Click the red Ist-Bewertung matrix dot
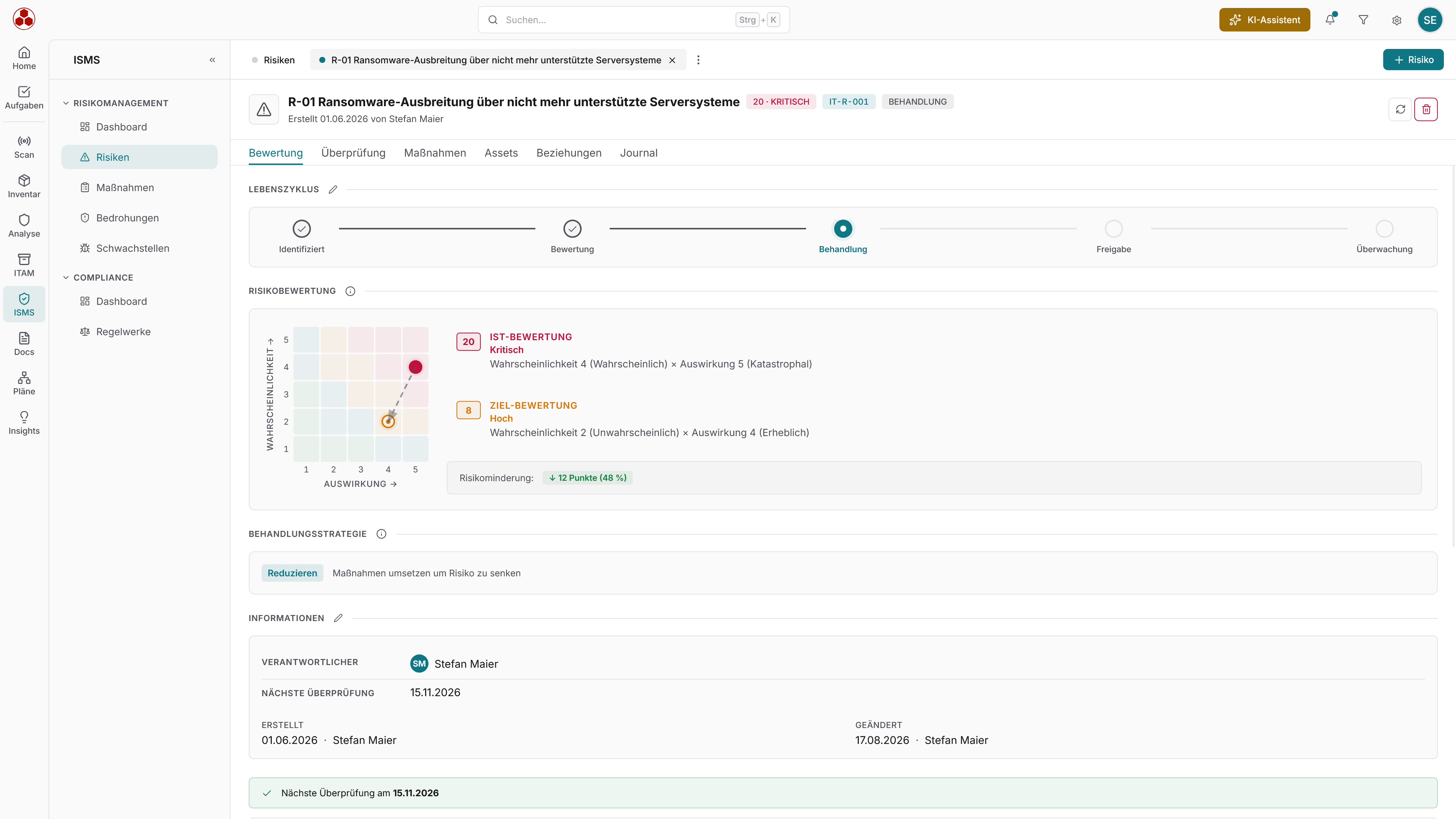Image resolution: width=1456 pixels, height=819 pixels. [416, 367]
